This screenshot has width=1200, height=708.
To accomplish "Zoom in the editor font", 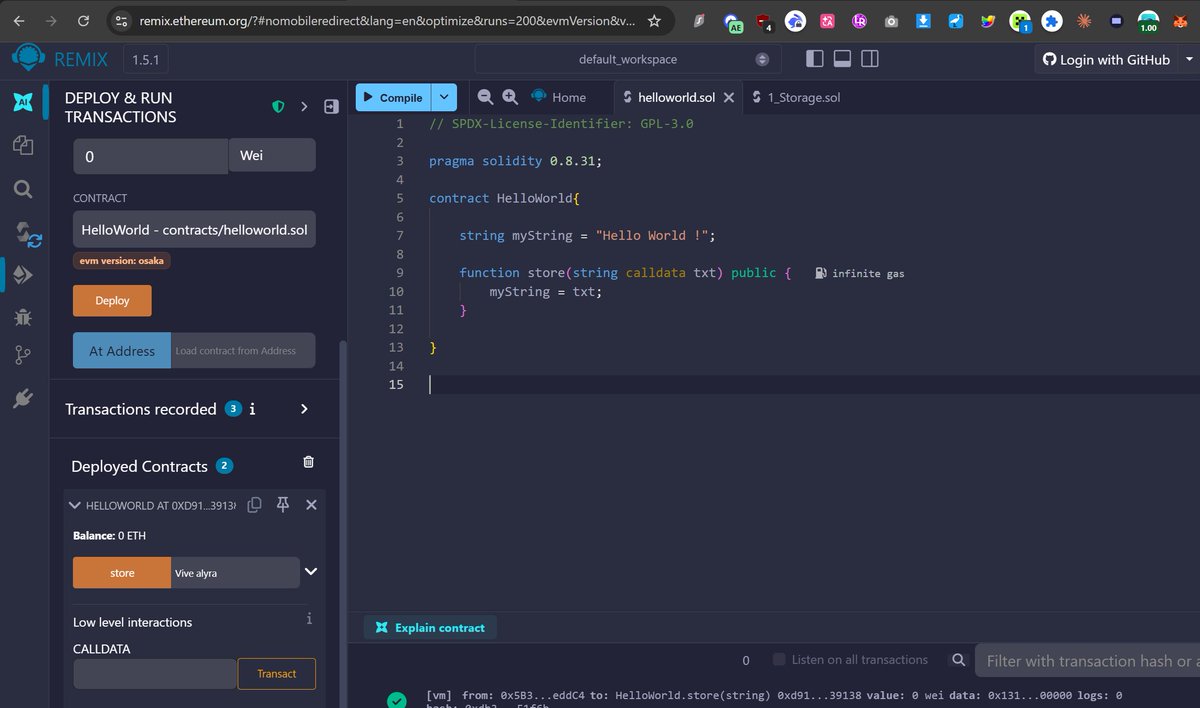I will coord(510,97).
